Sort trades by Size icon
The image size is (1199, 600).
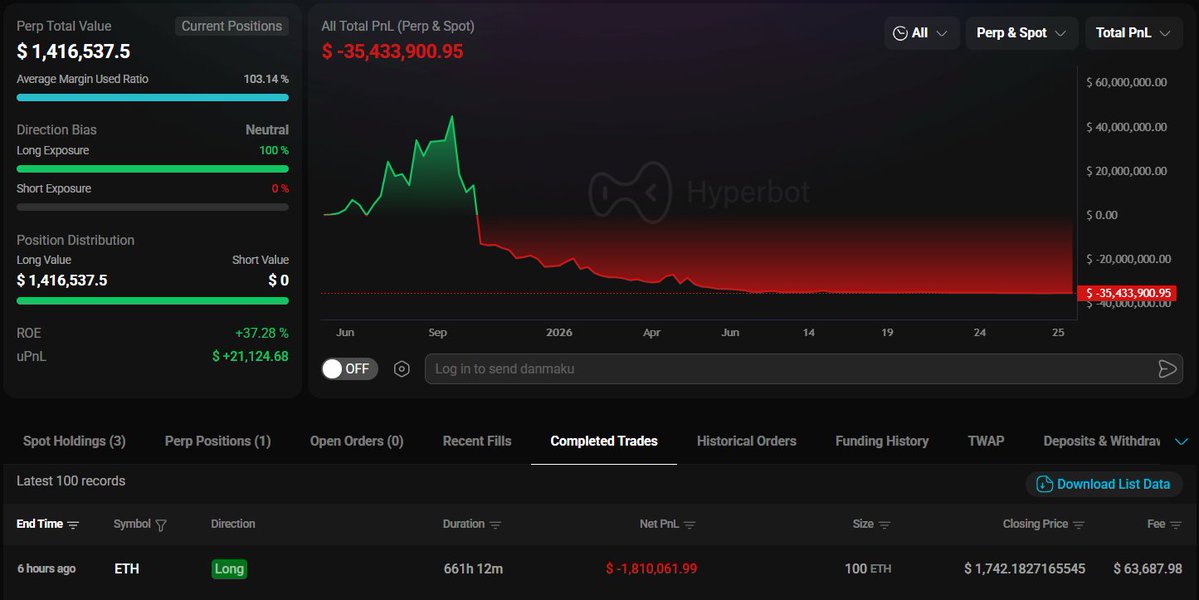tap(884, 525)
